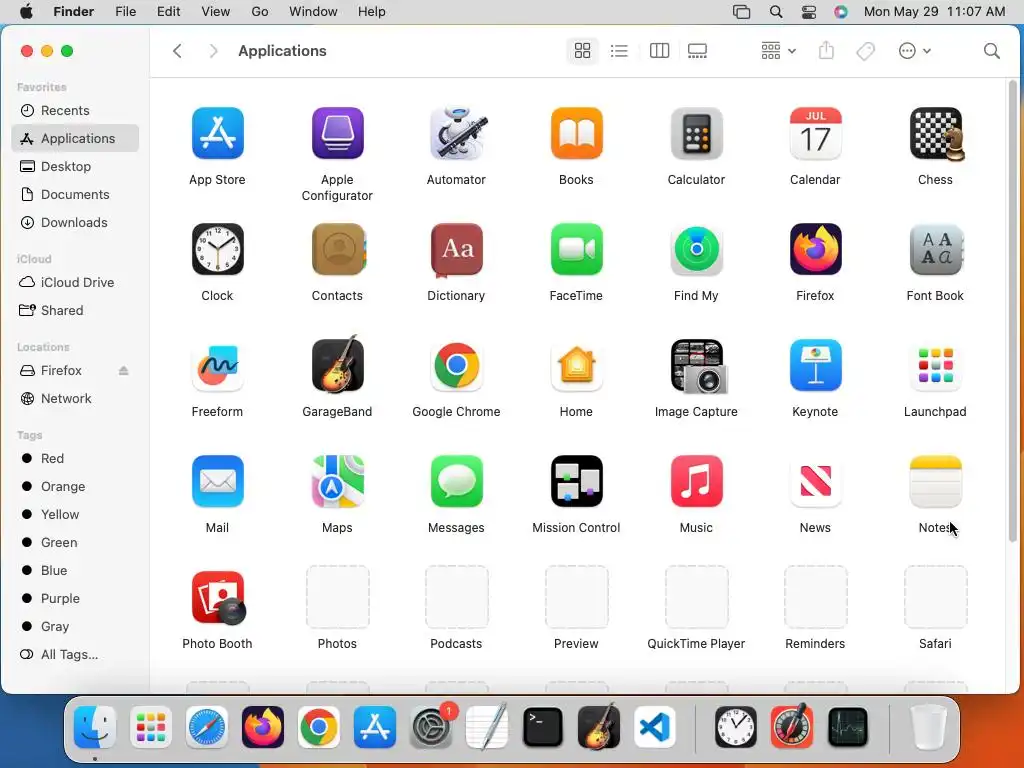Select the Blue tag in sidebar
Screen dimensions: 1024x768
tap(75, 570)
